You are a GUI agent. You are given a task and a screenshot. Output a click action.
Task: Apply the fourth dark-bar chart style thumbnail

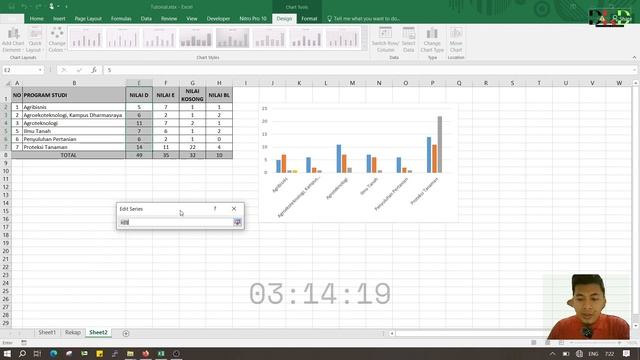point(196,39)
